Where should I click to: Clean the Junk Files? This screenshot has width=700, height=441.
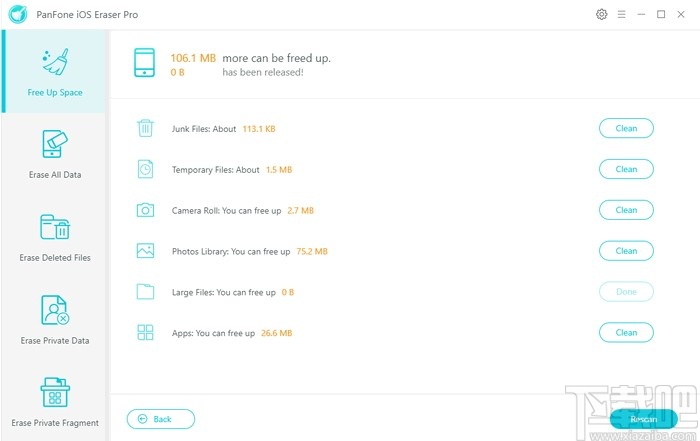(x=626, y=128)
